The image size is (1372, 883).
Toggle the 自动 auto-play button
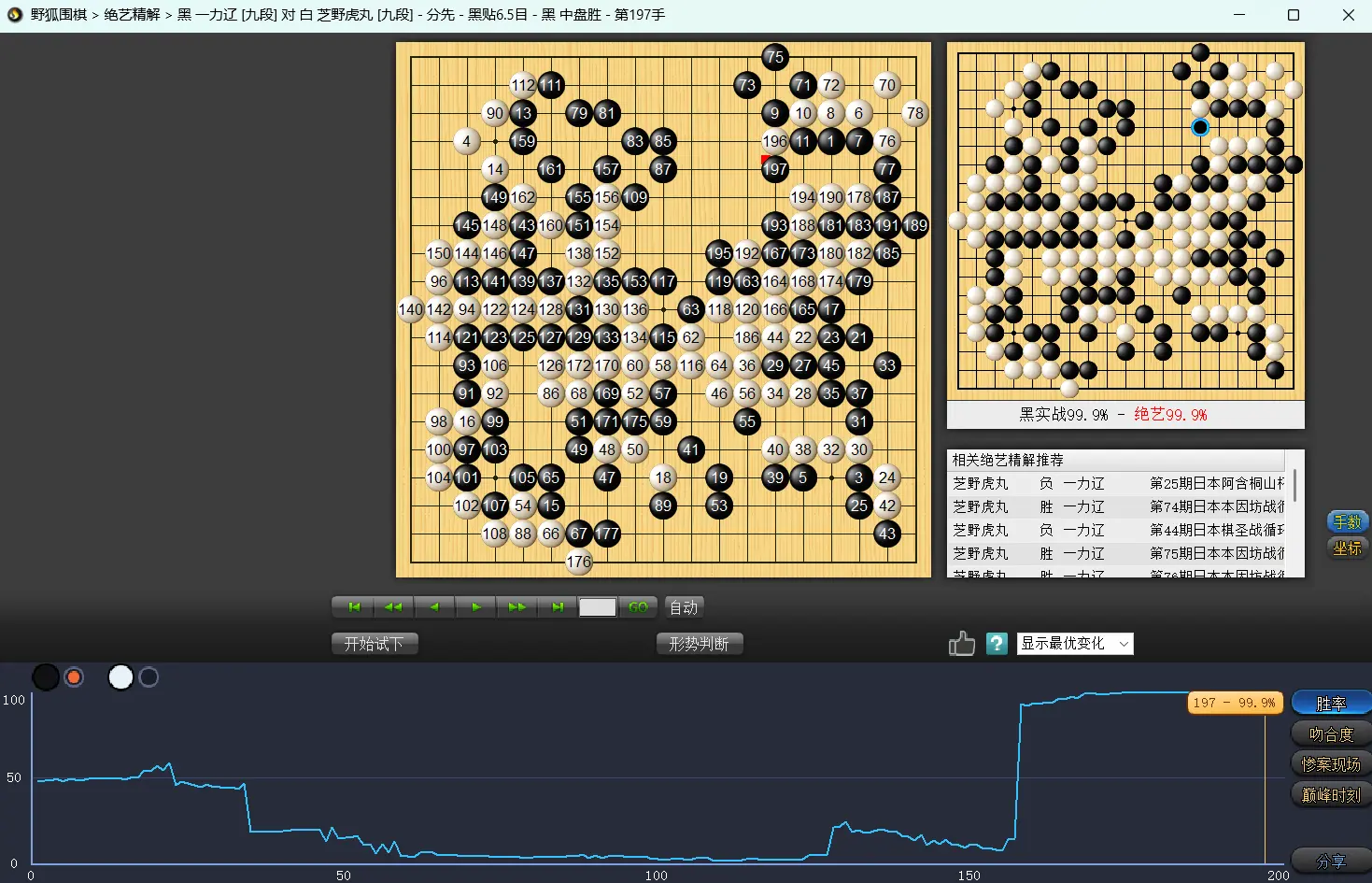click(684, 607)
